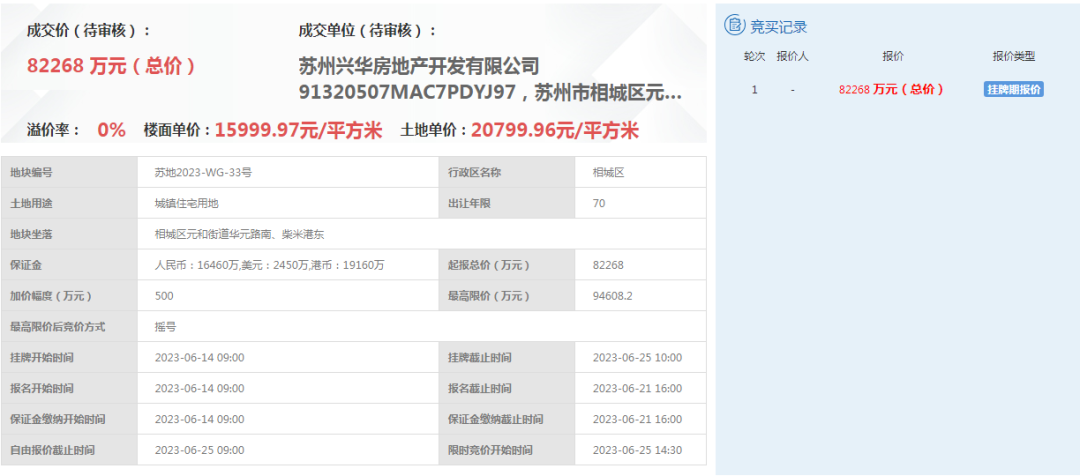The image size is (1080, 476).
Task: Click the 起报总价（万元） label cell
Action: pyautogui.click(x=506, y=265)
